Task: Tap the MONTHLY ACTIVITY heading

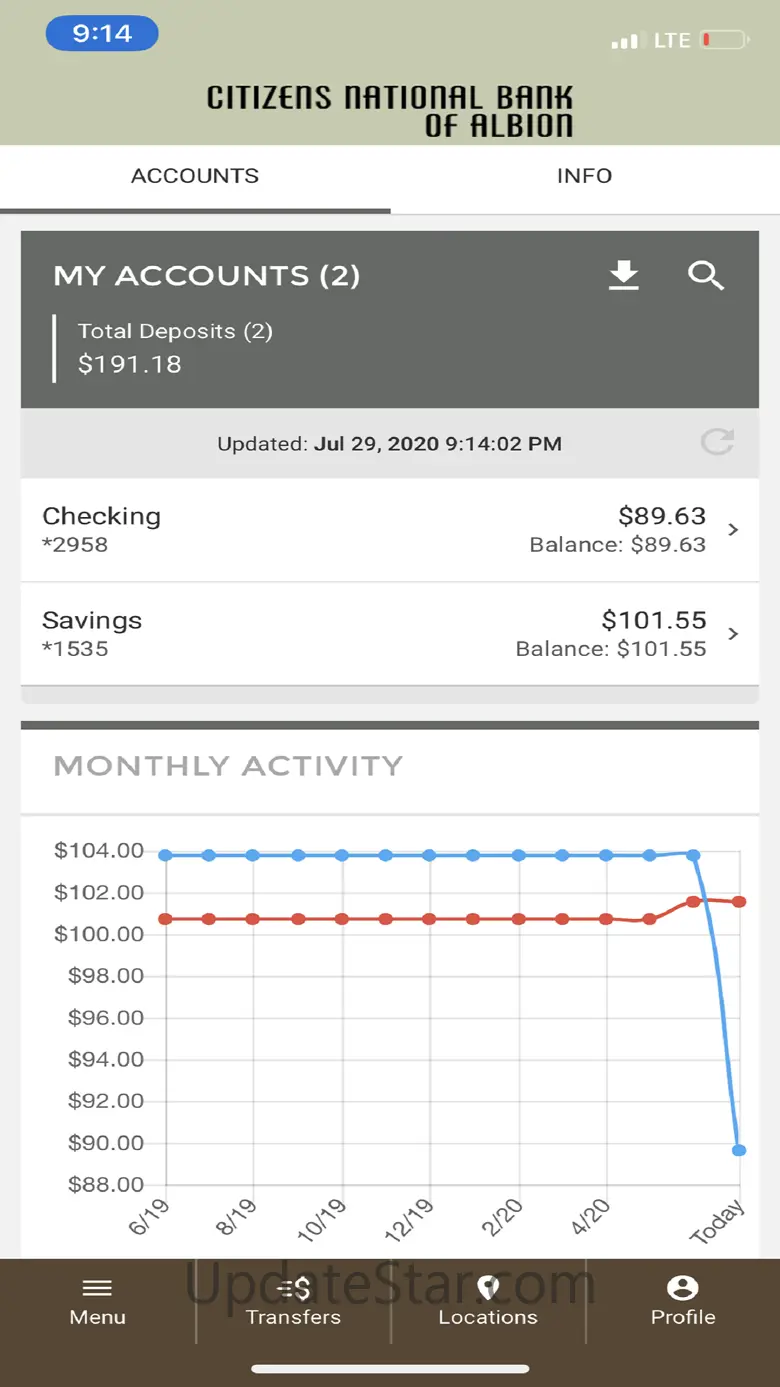Action: click(x=228, y=766)
